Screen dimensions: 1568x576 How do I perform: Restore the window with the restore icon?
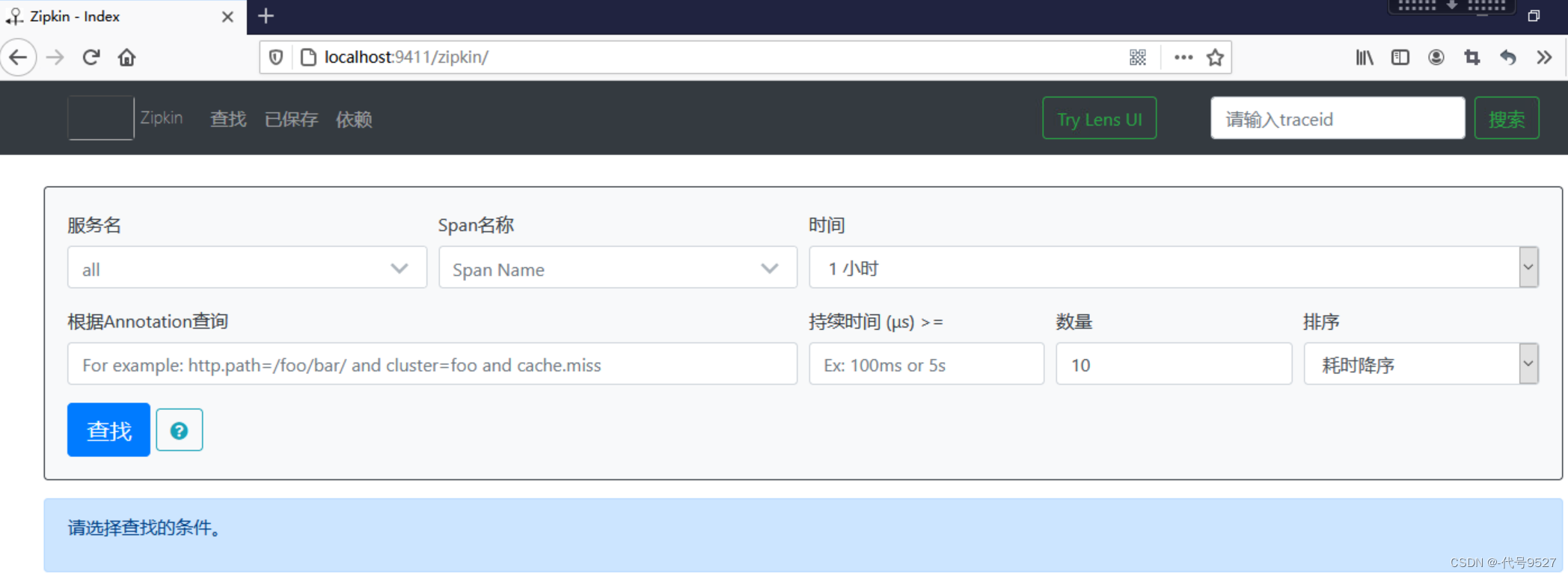[x=1534, y=16]
